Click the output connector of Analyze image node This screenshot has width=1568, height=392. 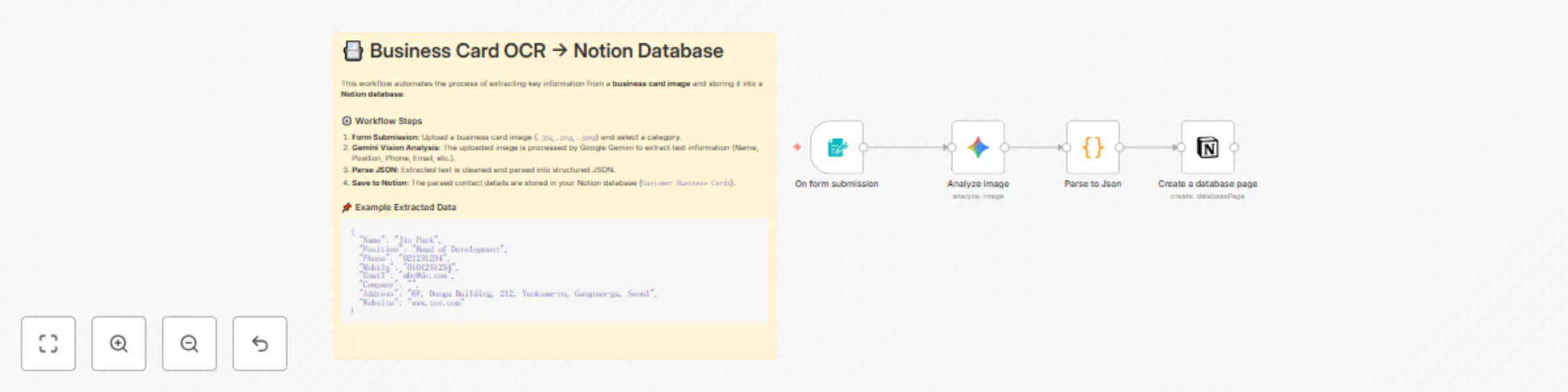pyautogui.click(x=1004, y=148)
